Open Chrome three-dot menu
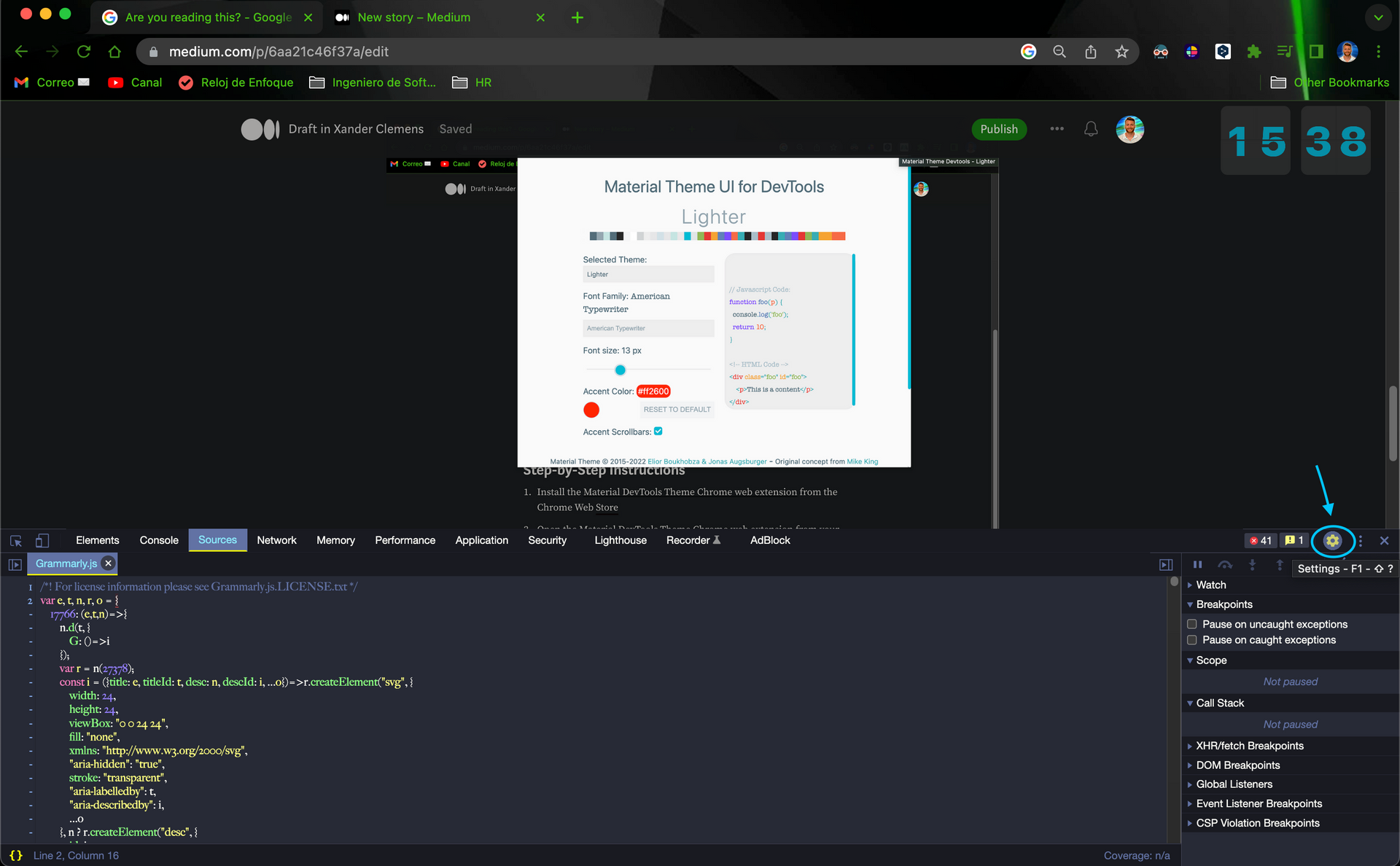 (1378, 51)
